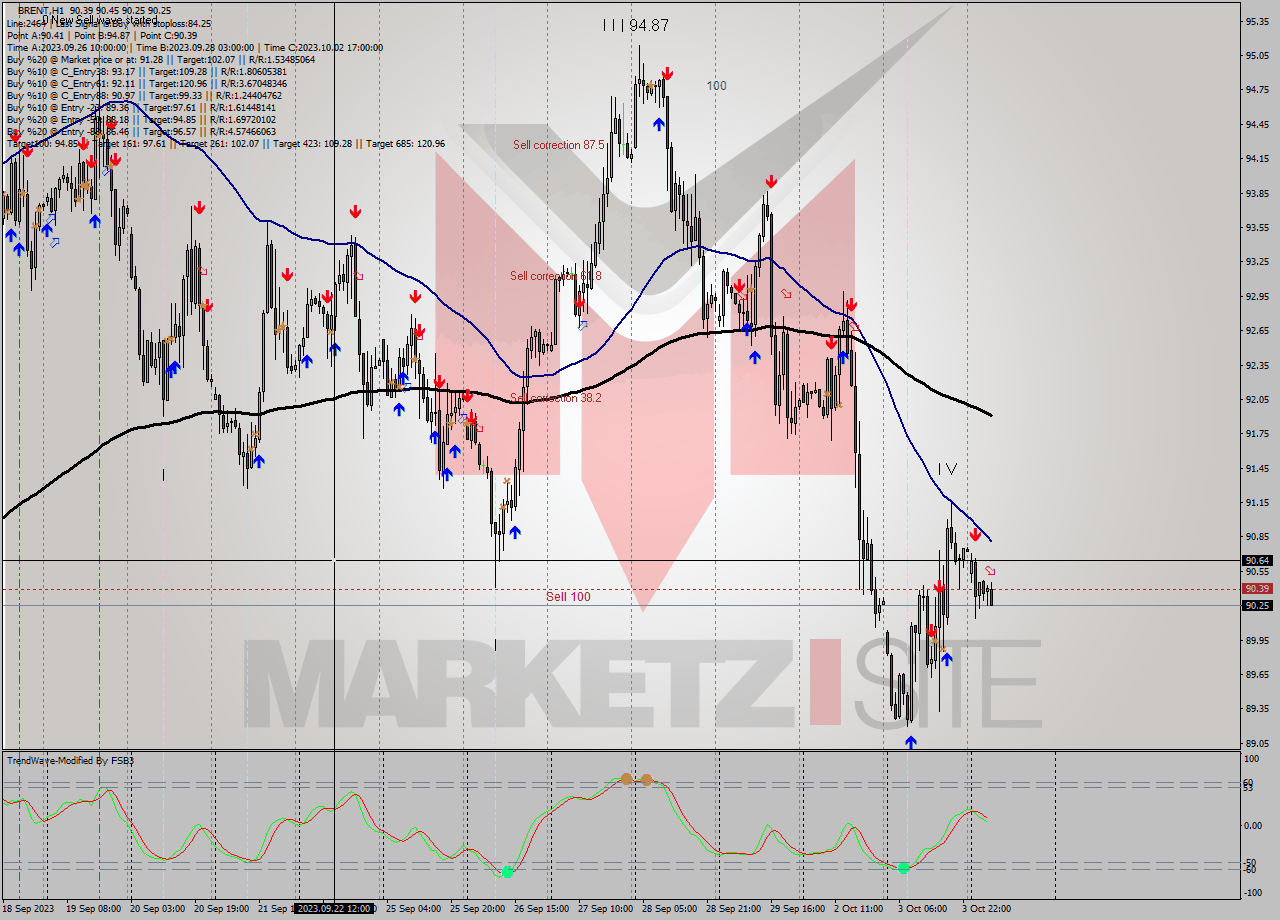This screenshot has height=920, width=1280.
Task: Click the highlighted 2023.09.22 12:00 date label
Action: coord(334,909)
